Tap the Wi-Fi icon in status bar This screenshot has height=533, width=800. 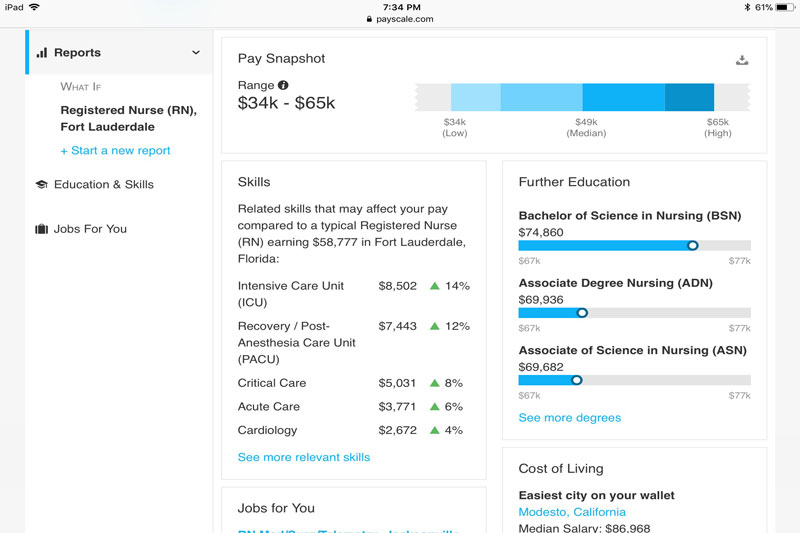(34, 7)
